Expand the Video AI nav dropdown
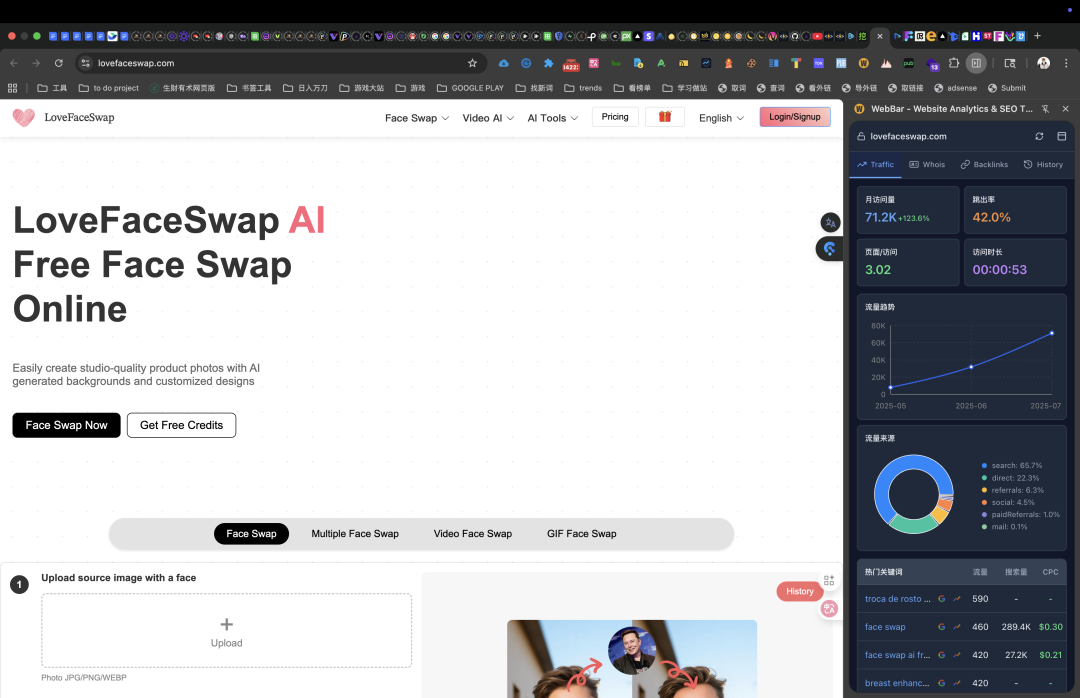The image size is (1080, 698). pos(488,118)
